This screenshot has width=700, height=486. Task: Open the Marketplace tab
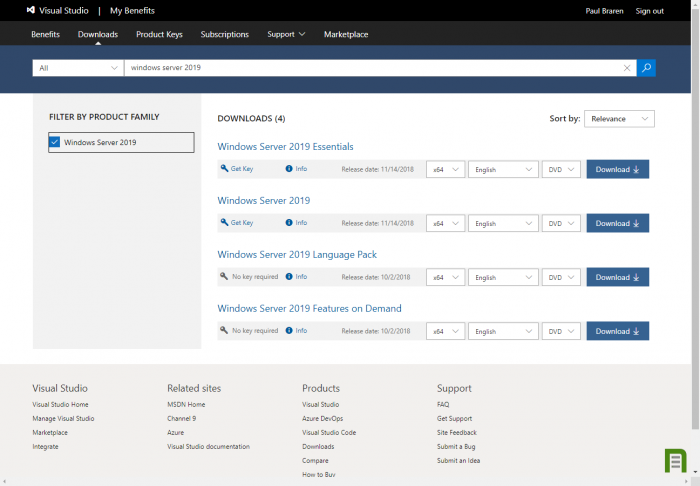pyautogui.click(x=346, y=34)
